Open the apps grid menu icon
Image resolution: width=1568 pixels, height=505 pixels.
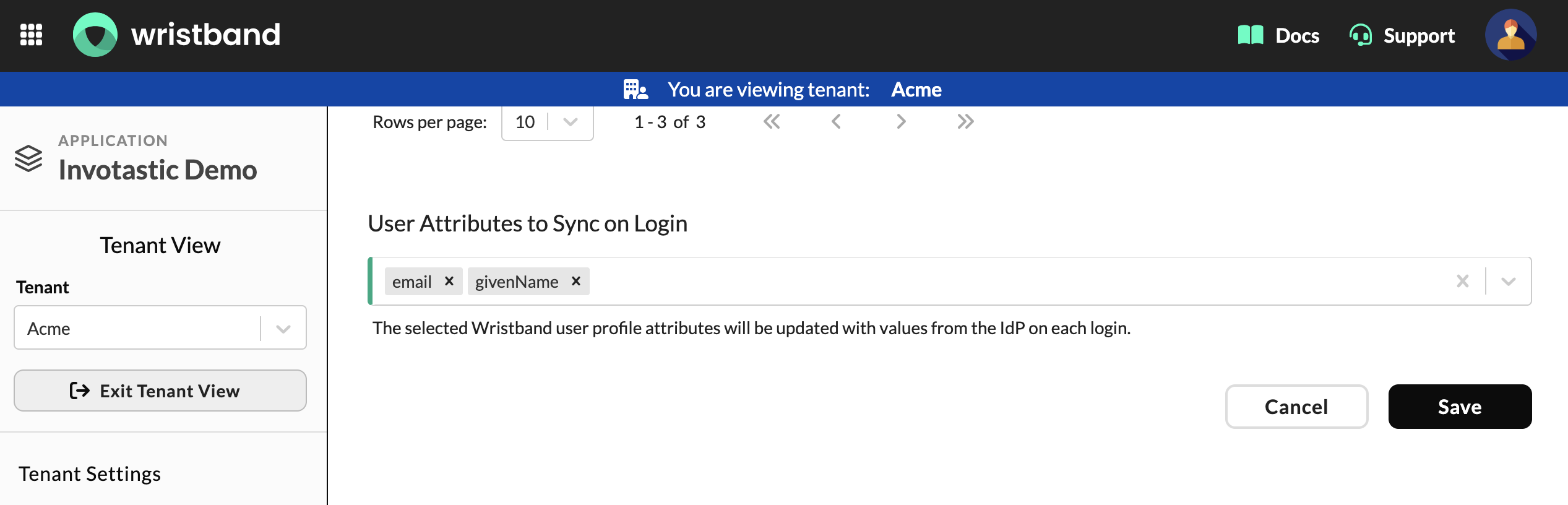31,35
